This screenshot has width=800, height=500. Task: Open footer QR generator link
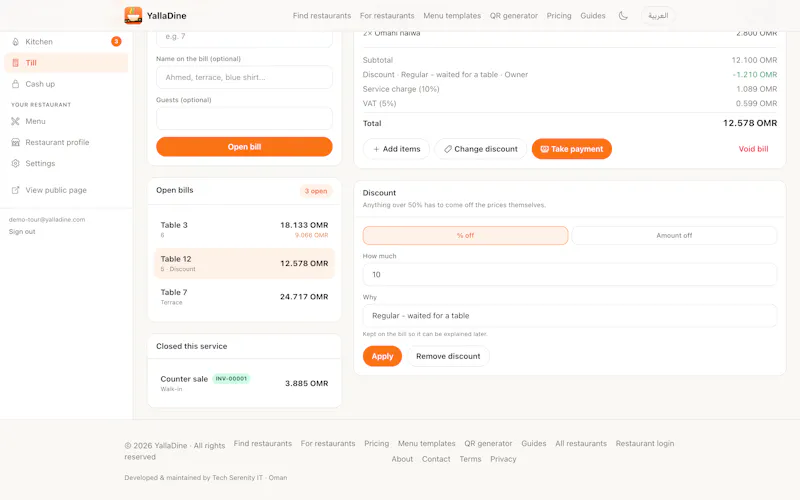pyautogui.click(x=488, y=443)
